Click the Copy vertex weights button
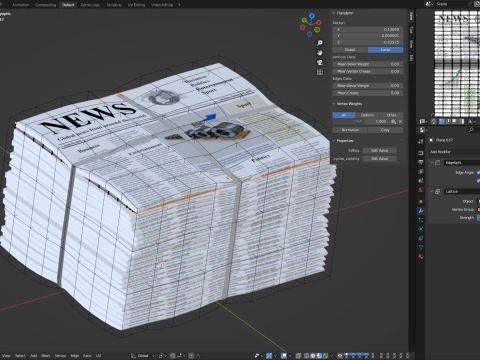The width and height of the screenshot is (480, 360). click(x=385, y=130)
